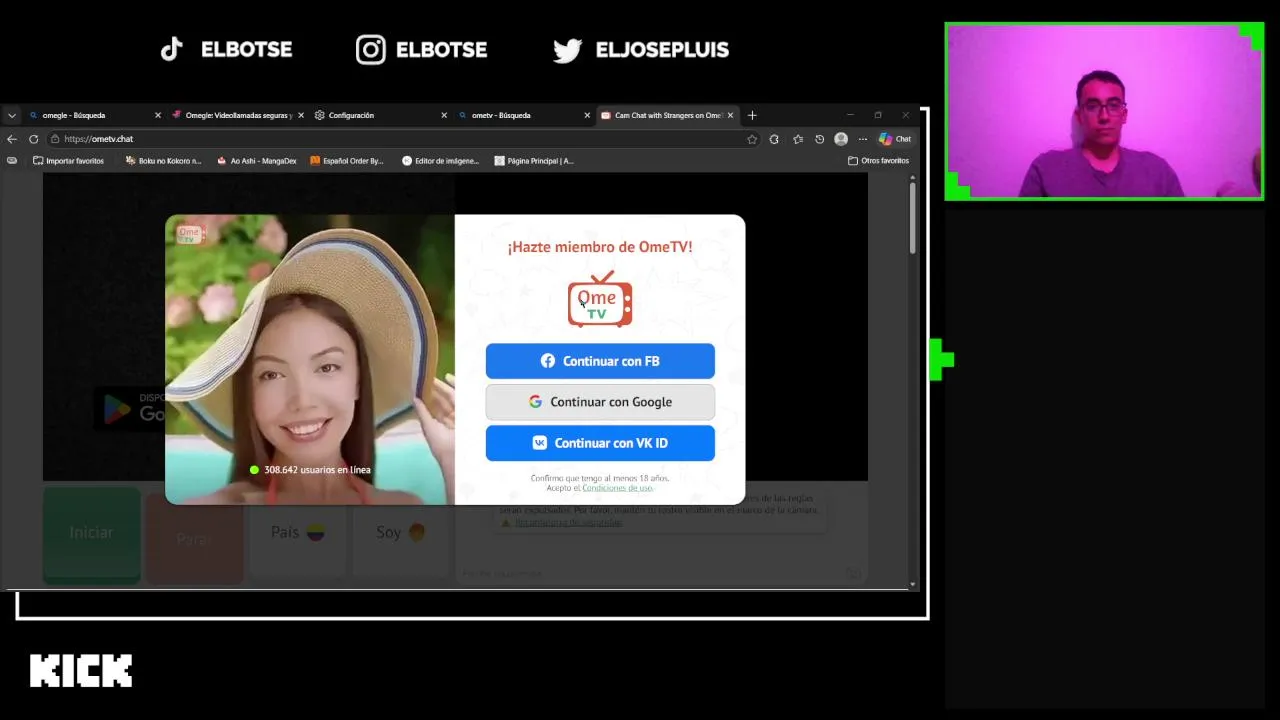Click the TikTok icon in the overlay
The image size is (1280, 720).
click(172, 49)
